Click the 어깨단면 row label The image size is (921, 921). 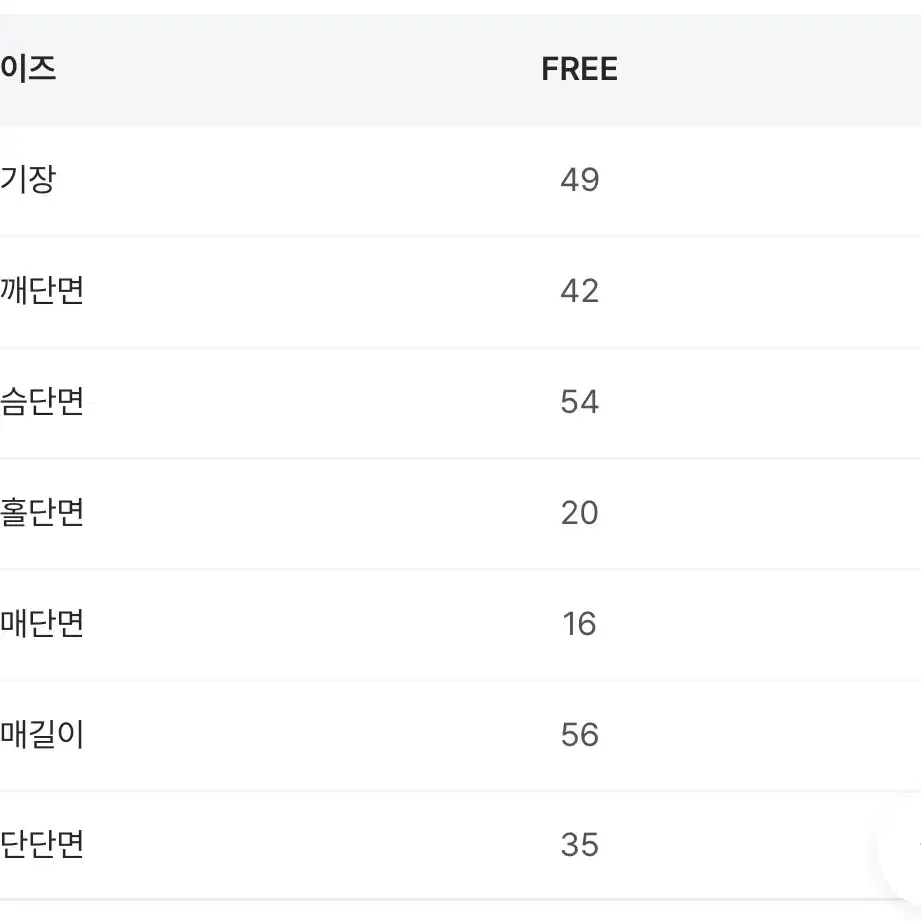[x=42, y=291]
